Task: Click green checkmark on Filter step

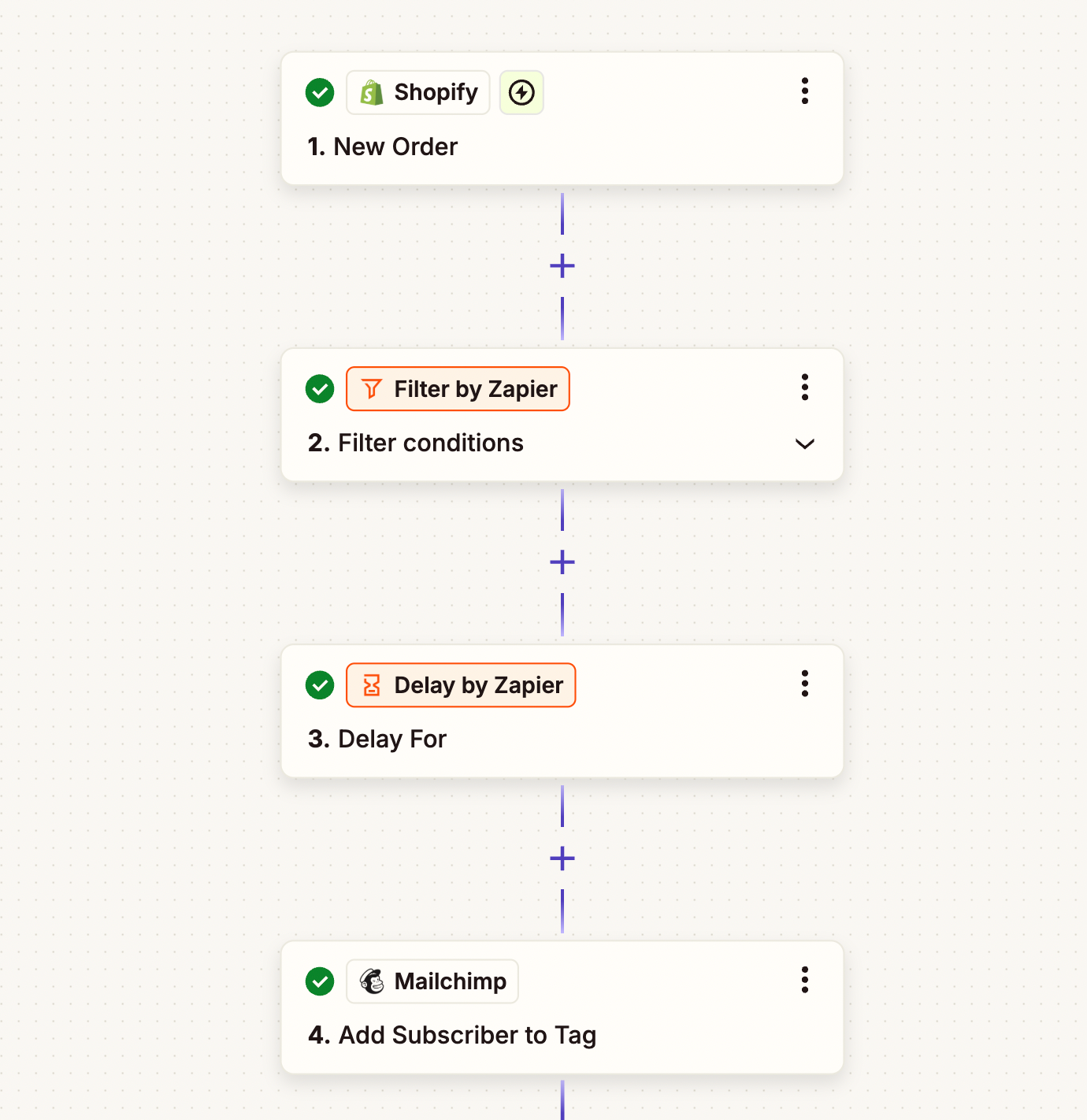Action: point(320,389)
